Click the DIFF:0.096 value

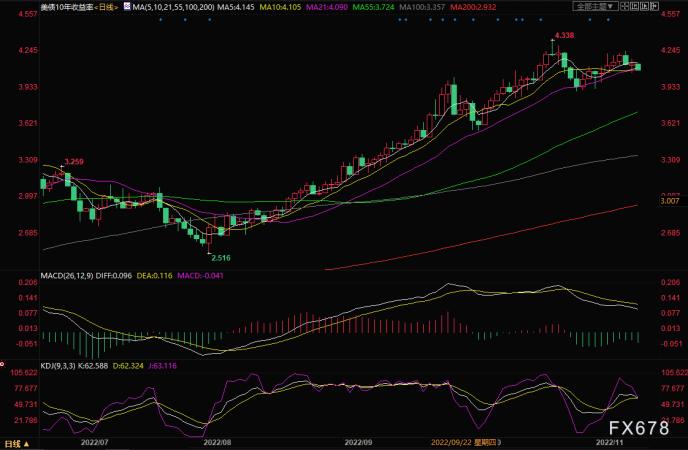[x=113, y=275]
